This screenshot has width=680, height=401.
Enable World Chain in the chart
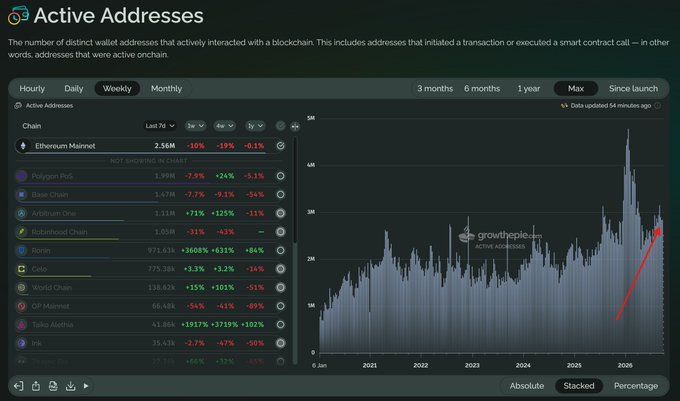[x=281, y=287]
